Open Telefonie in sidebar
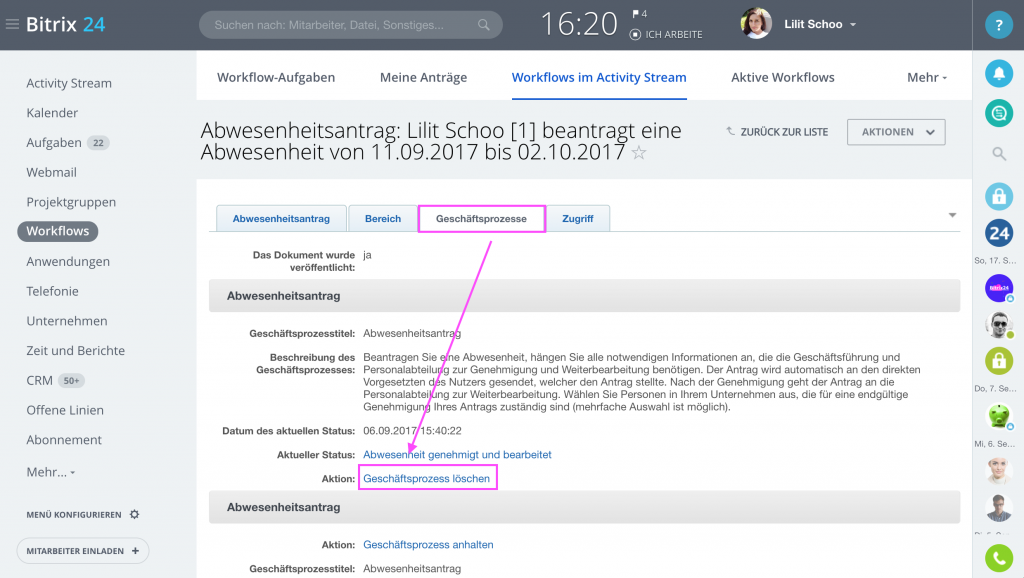 click(52, 291)
